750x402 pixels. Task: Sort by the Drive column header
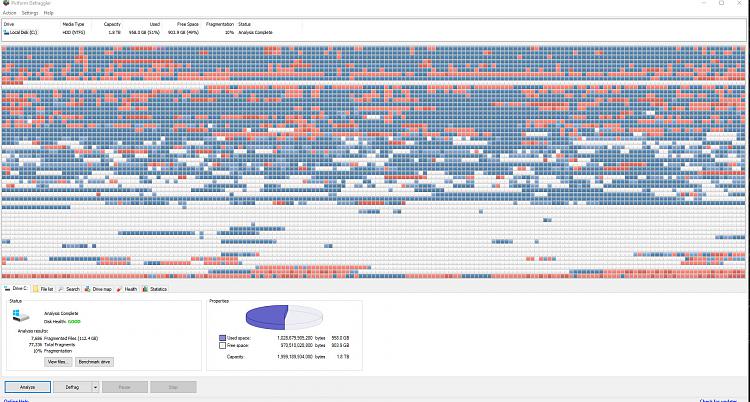[x=9, y=24]
